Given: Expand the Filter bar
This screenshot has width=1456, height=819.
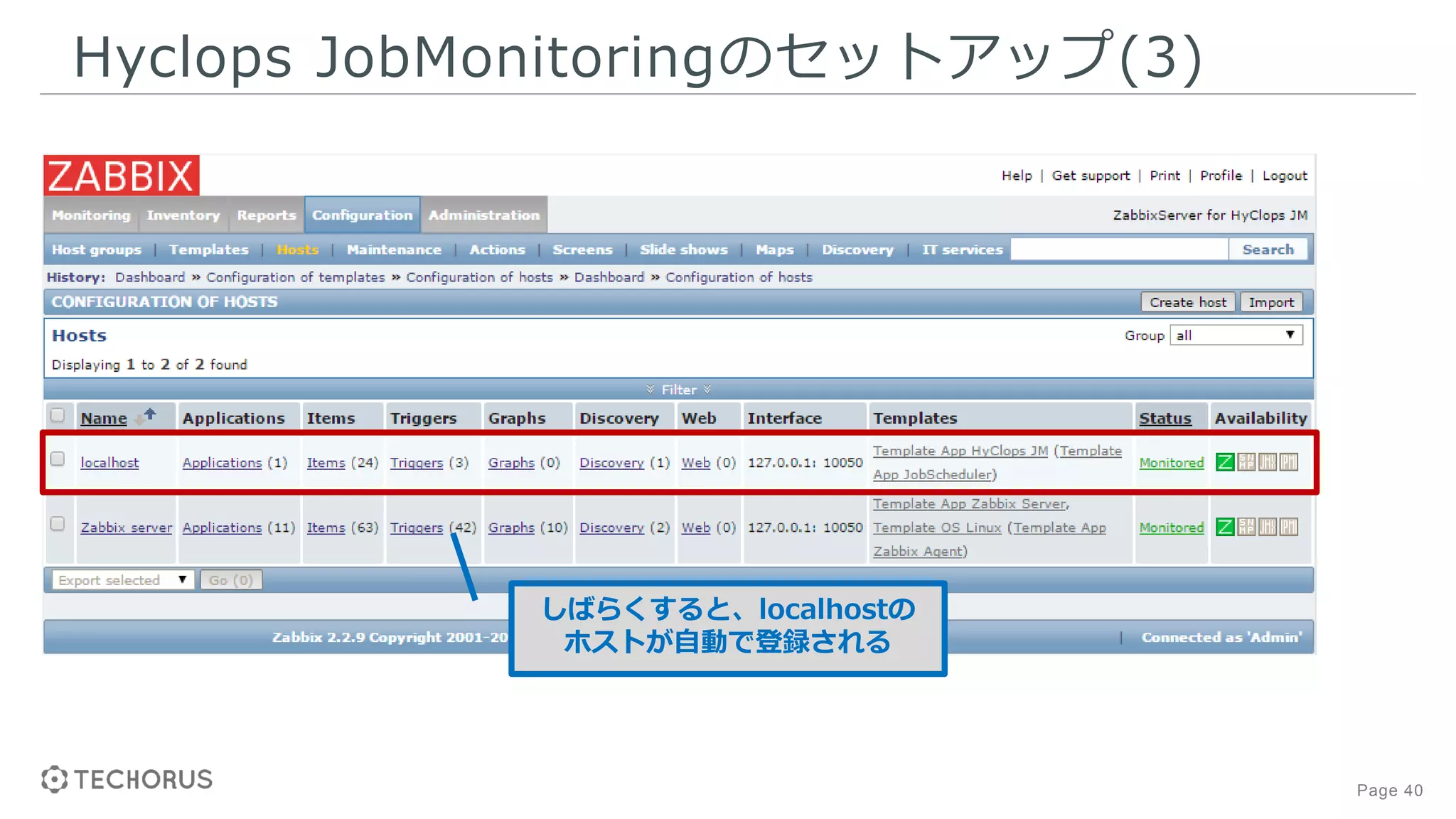Looking at the screenshot, I should [679, 390].
